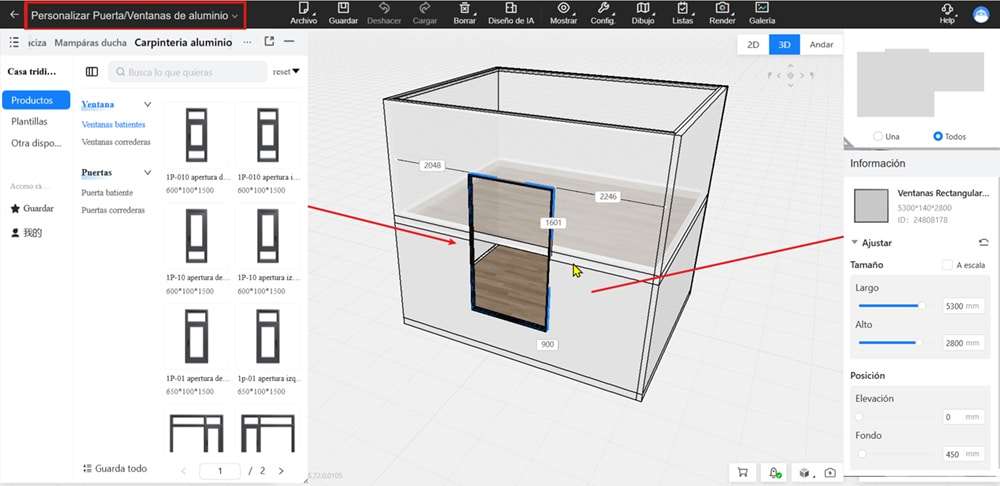1000x486 pixels.
Task: Collapse the Ventana category
Action: [147, 104]
